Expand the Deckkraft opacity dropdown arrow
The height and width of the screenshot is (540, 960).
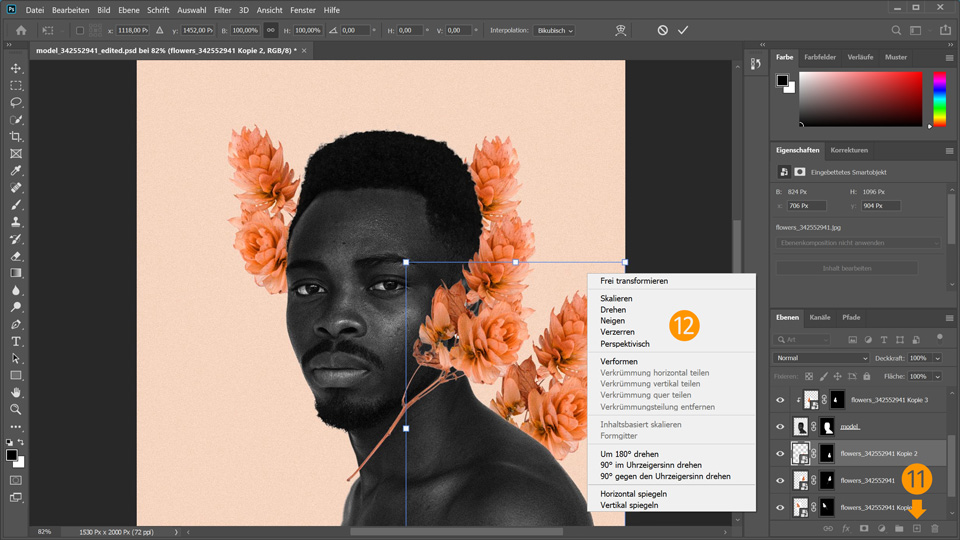coord(937,358)
